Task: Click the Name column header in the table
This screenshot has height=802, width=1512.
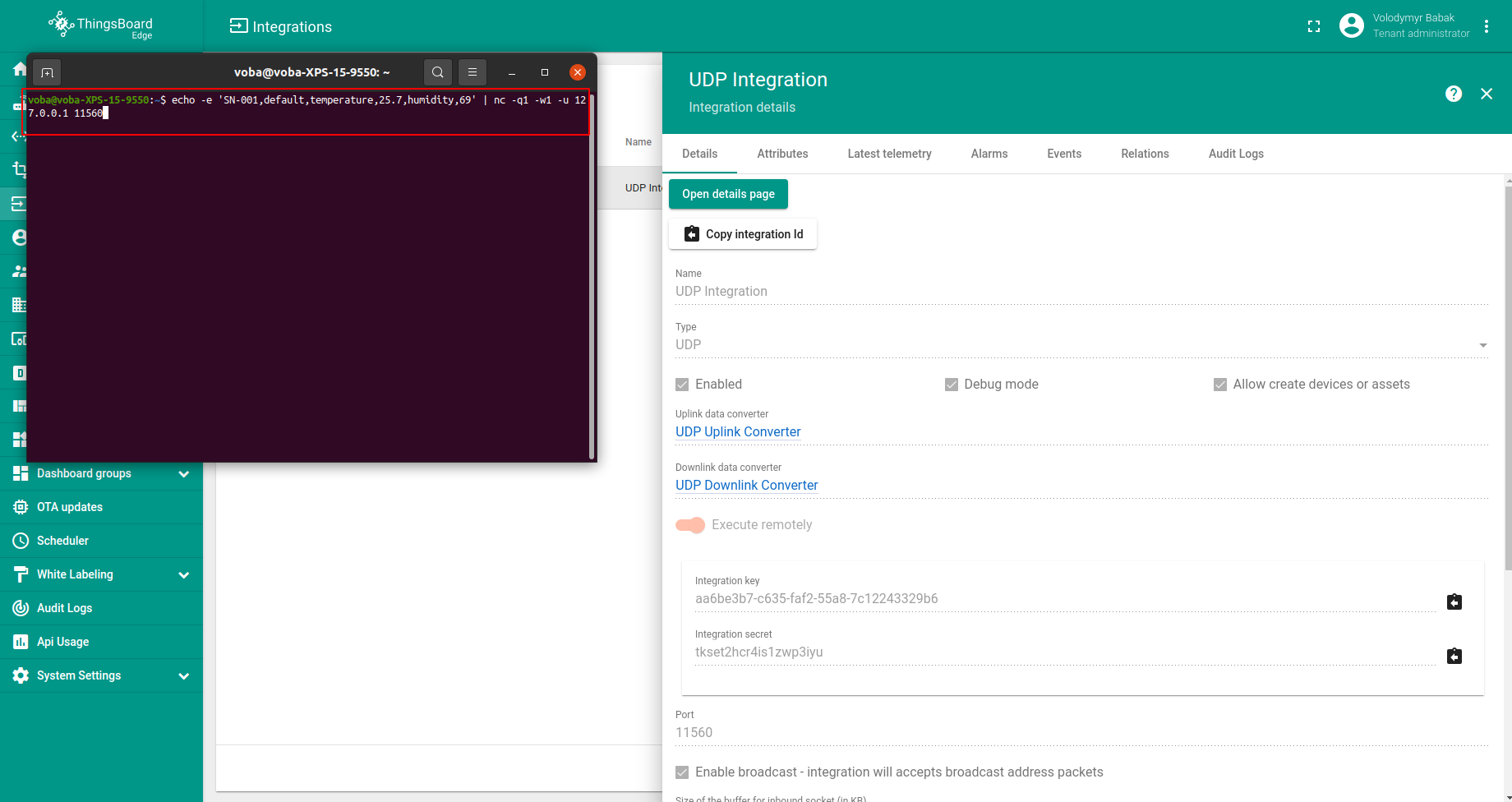Action: click(638, 142)
